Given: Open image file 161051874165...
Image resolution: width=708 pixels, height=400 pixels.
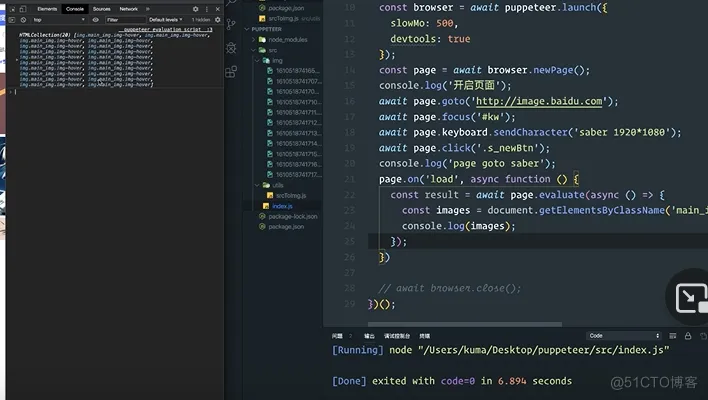Looking at the screenshot, I should (298, 71).
